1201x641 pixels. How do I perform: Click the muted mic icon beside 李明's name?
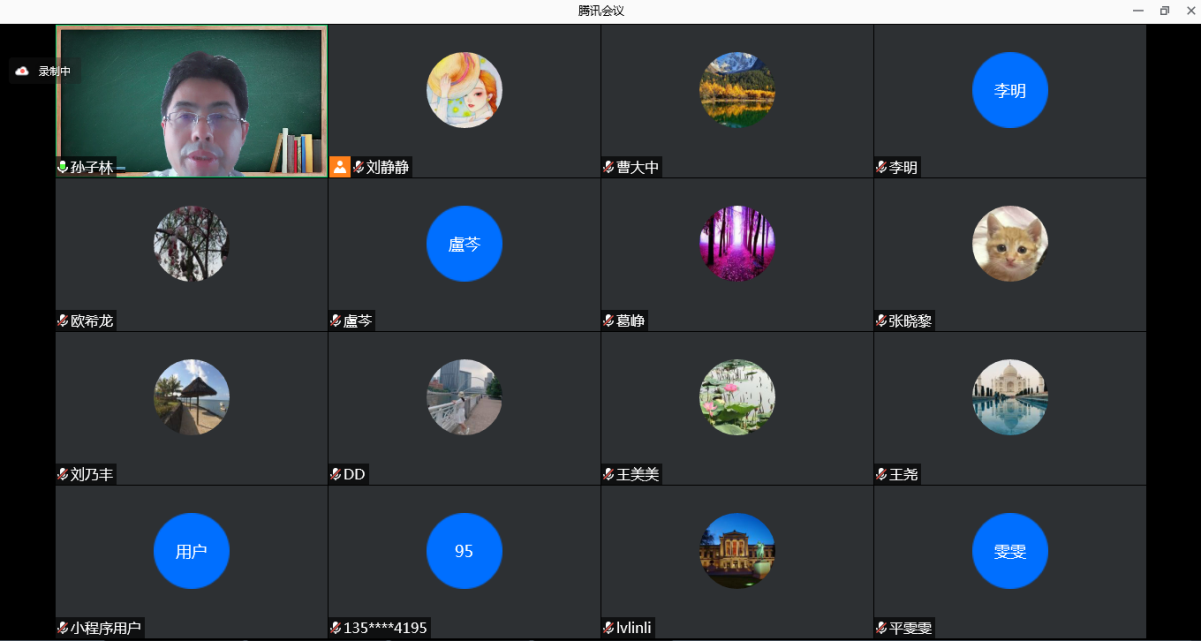(x=881, y=167)
